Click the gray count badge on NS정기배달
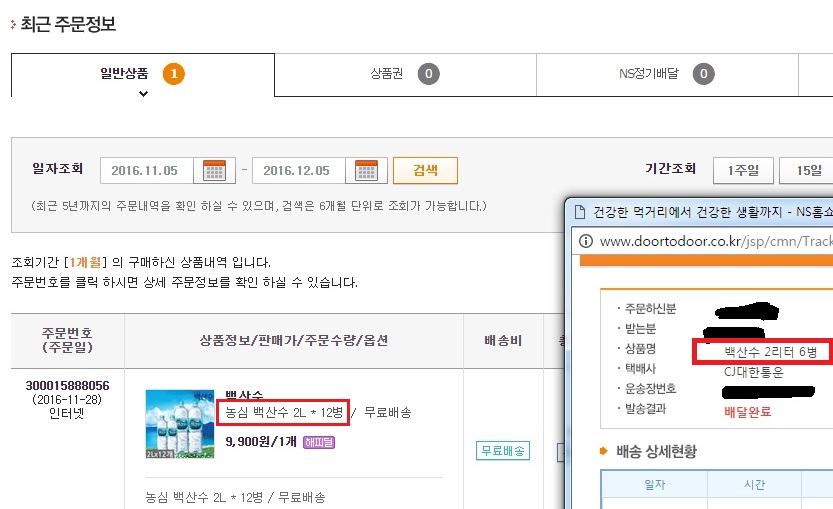 point(704,73)
